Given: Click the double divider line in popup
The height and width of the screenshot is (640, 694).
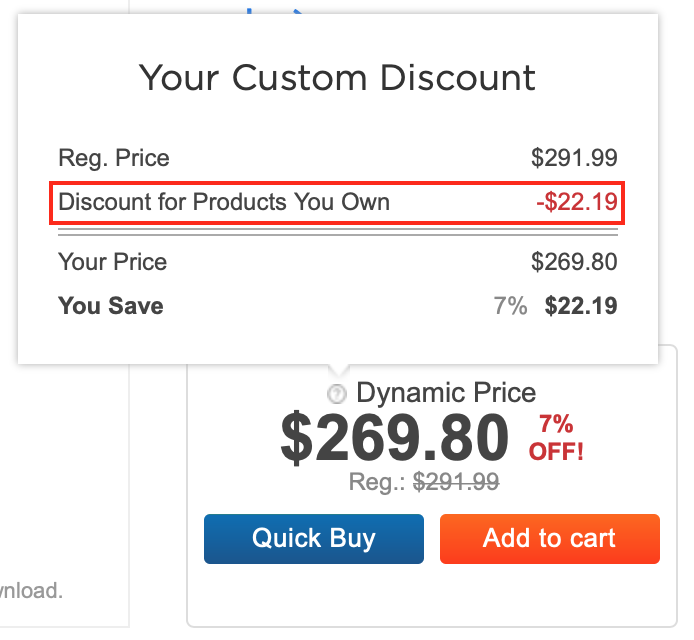Looking at the screenshot, I should pyautogui.click(x=337, y=233).
